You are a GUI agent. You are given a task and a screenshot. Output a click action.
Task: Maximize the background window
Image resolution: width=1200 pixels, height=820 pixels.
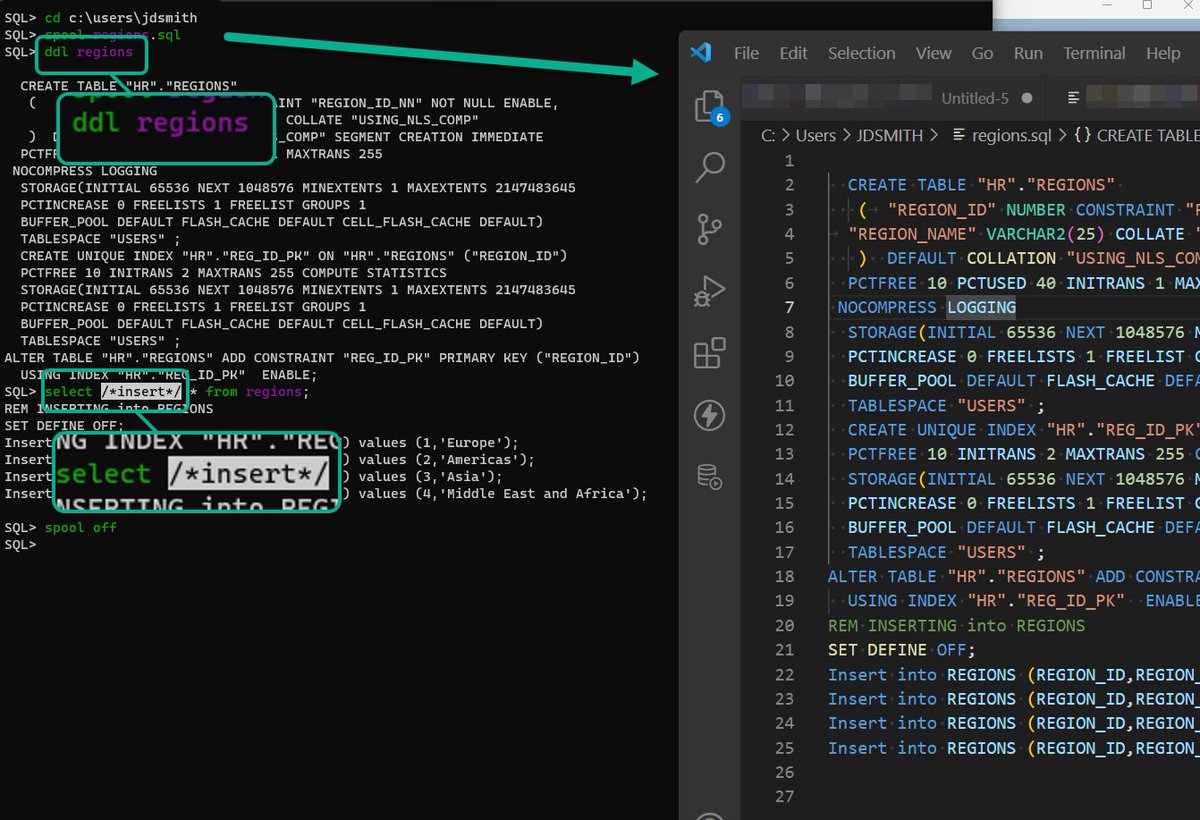[x=1146, y=6]
